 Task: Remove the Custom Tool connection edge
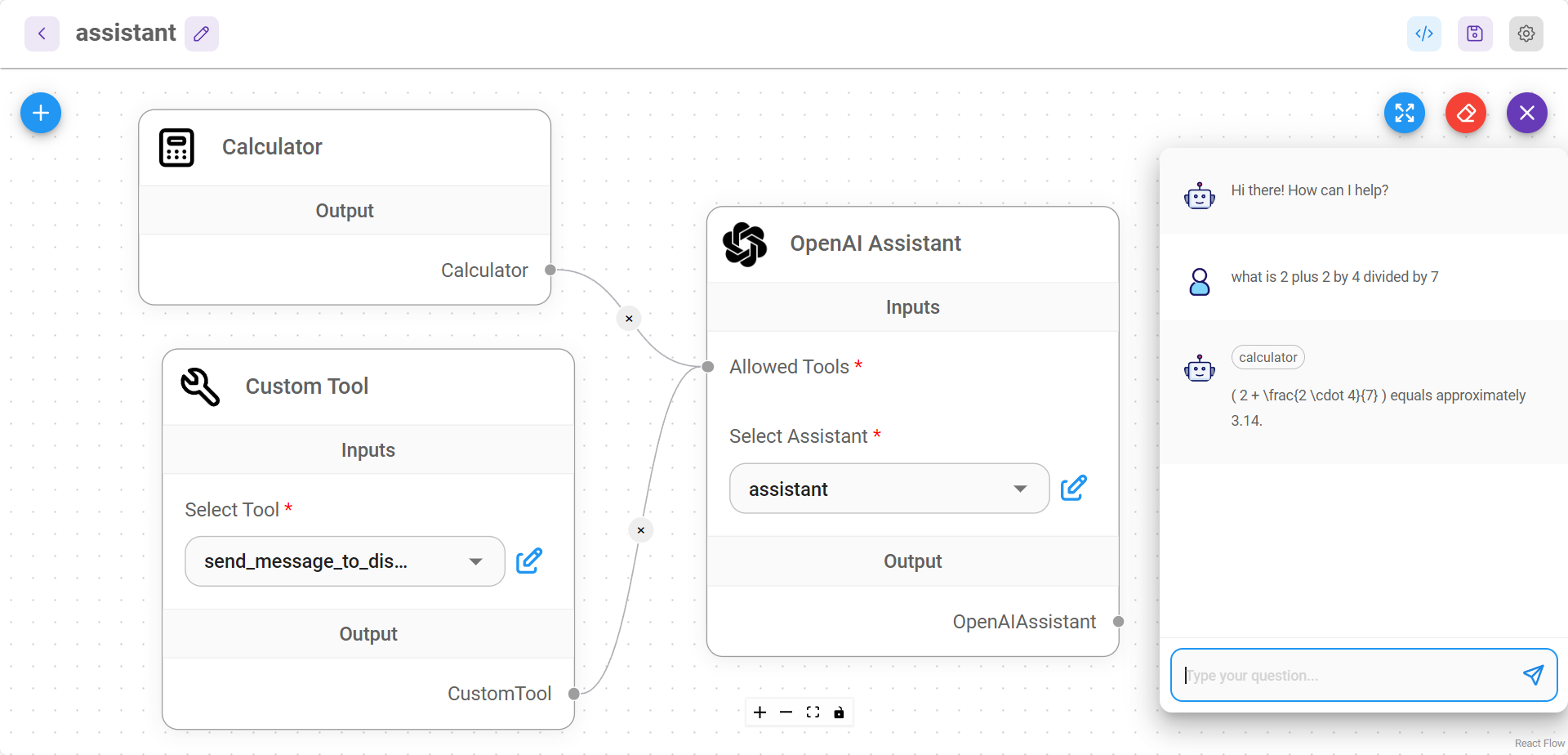tap(641, 530)
